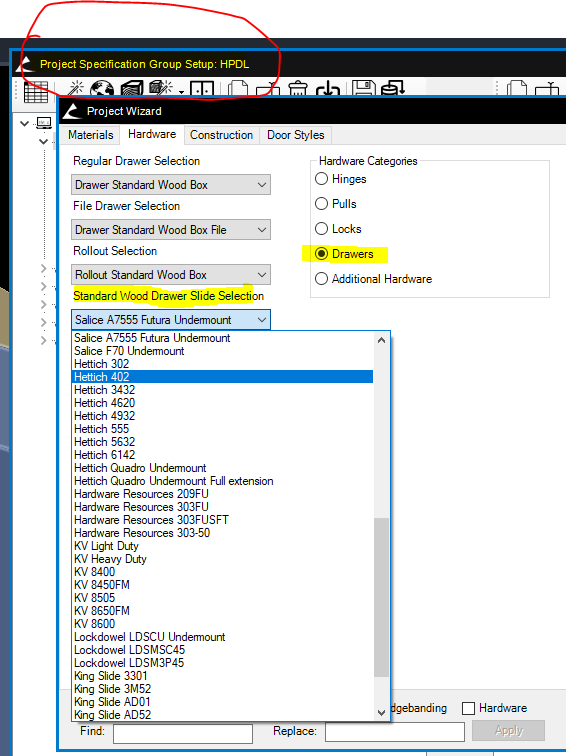Select the Locks radio button
Screen dimensions: 566x756
(321, 229)
